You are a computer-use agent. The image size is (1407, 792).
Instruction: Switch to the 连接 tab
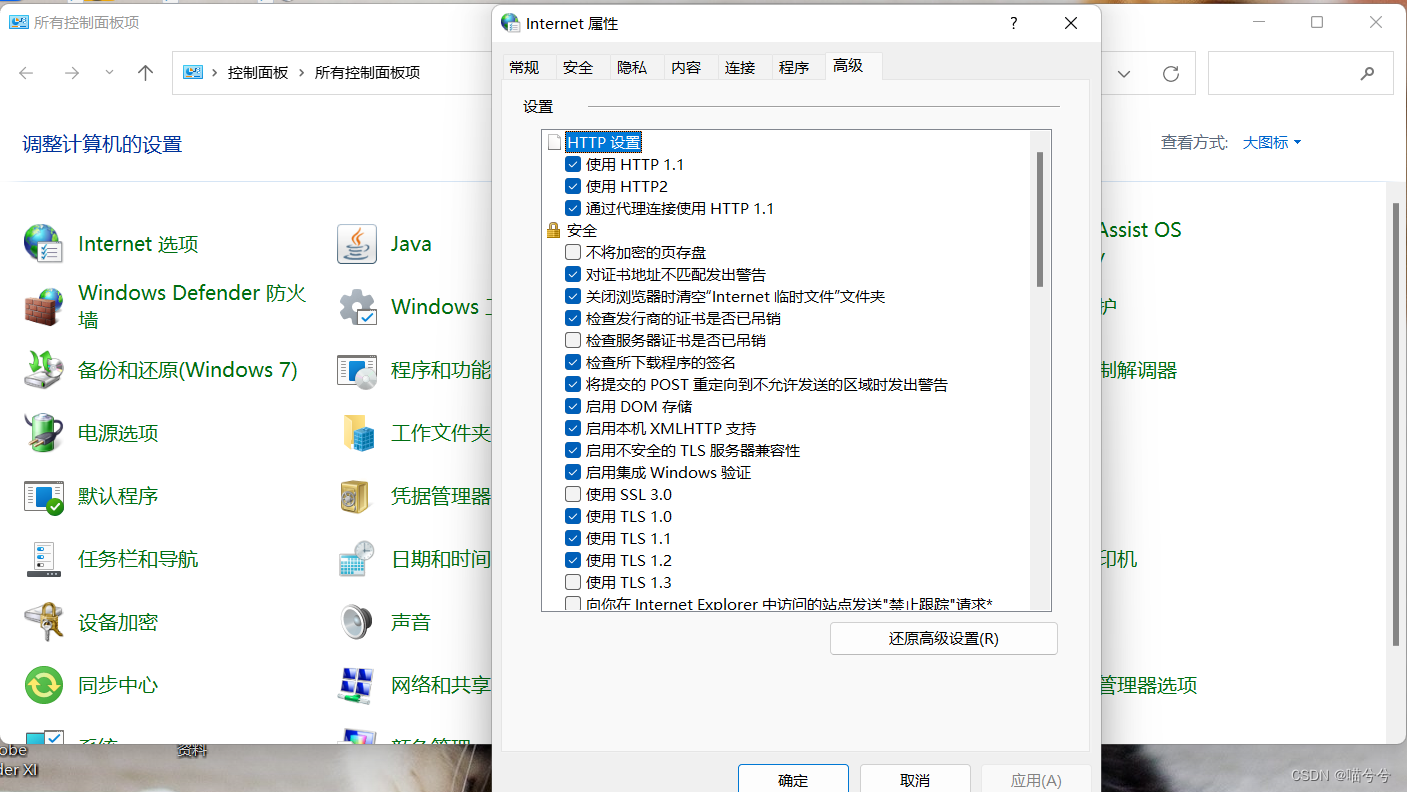(x=740, y=68)
